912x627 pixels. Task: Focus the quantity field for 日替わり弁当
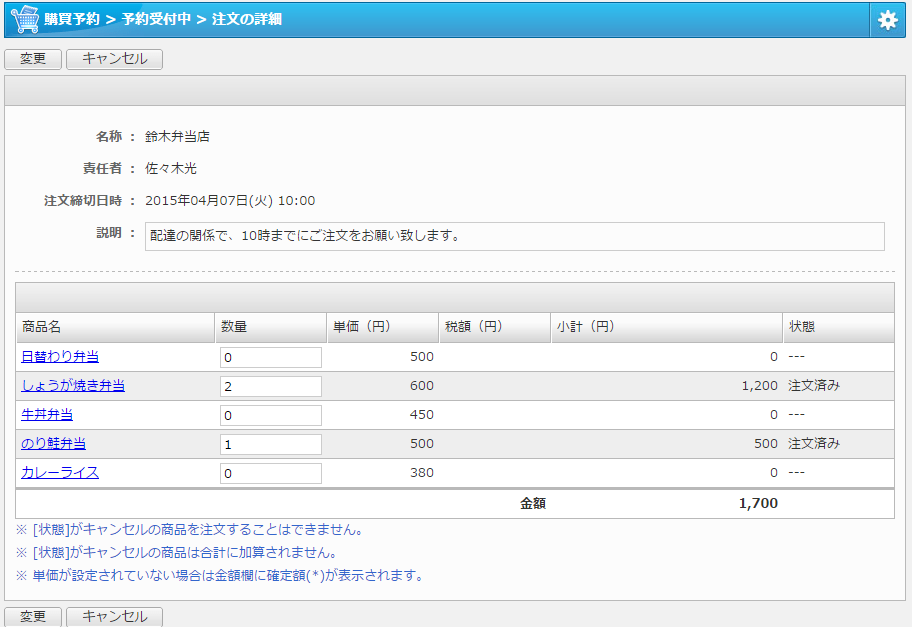click(270, 358)
